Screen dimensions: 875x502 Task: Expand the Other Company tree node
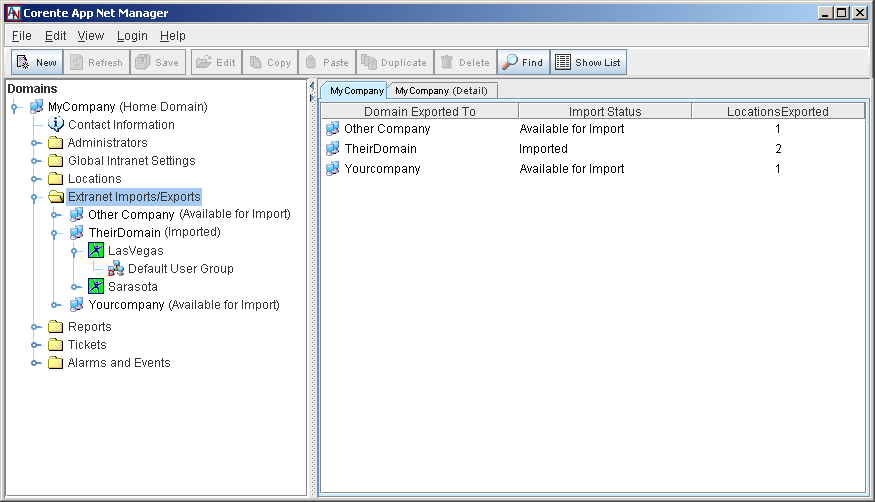click(56, 215)
